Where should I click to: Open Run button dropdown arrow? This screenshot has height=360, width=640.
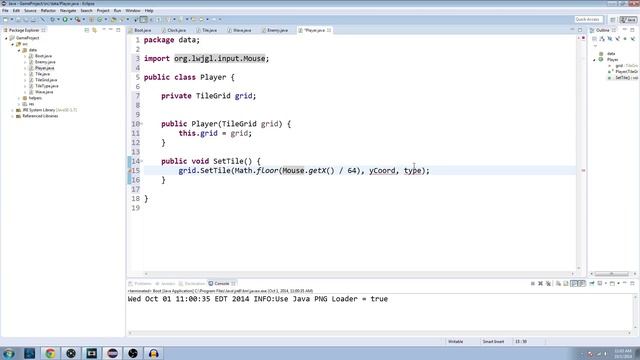(71, 20)
